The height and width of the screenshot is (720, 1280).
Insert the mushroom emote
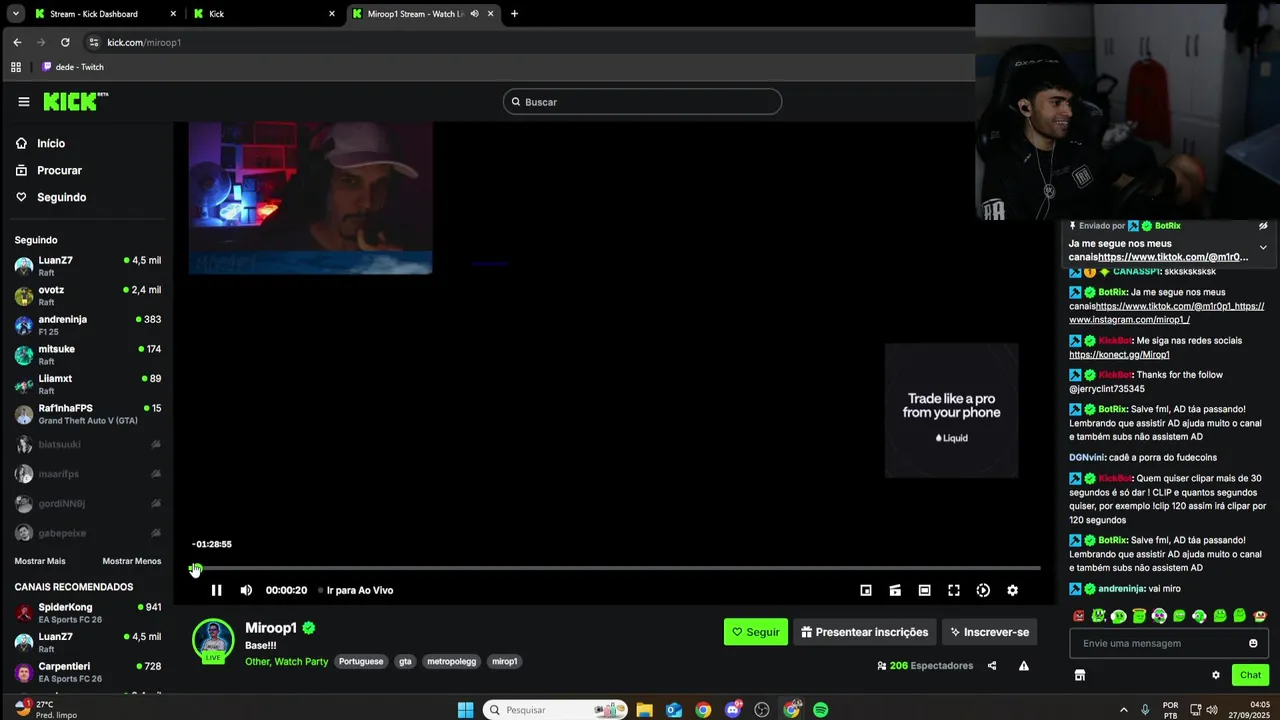point(1260,616)
